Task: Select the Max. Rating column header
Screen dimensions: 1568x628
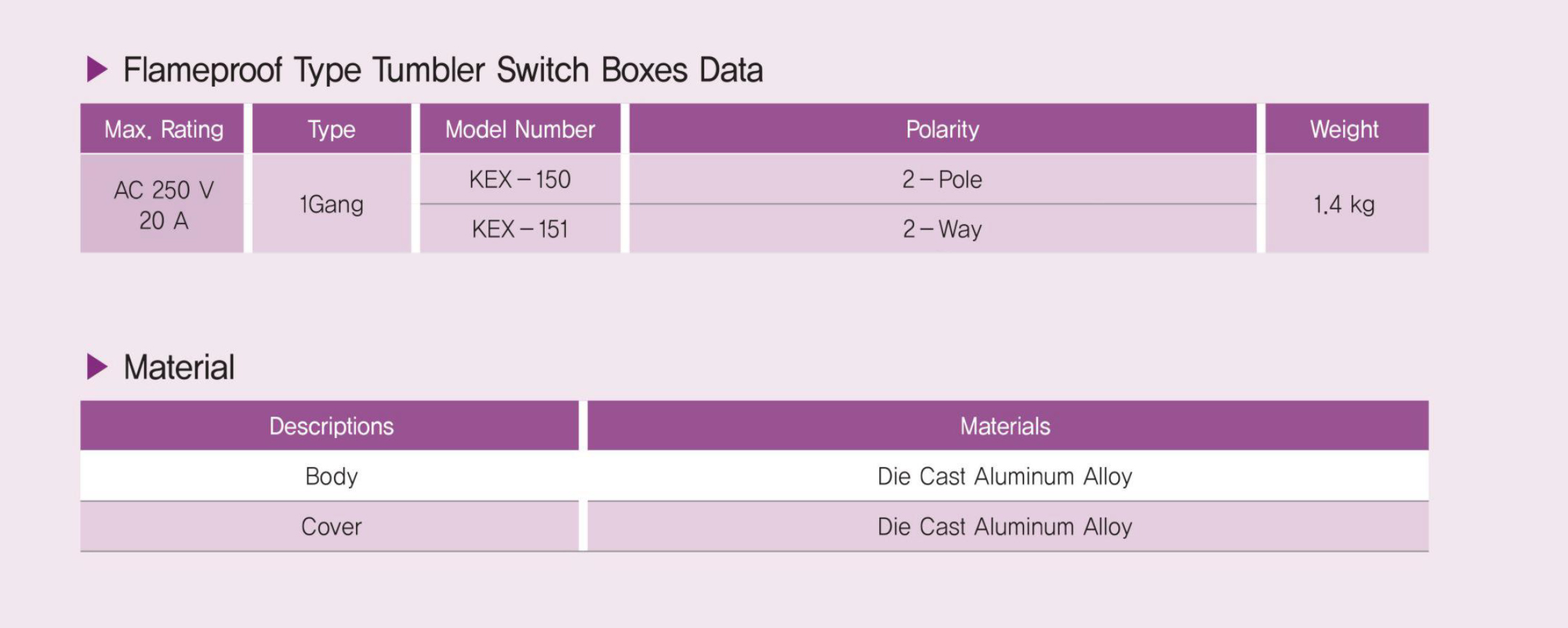Action: click(162, 129)
